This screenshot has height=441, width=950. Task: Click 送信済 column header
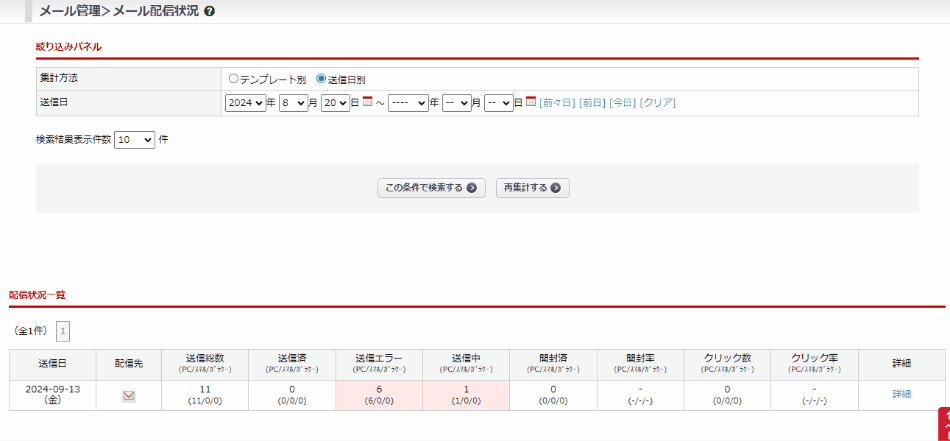(291, 363)
